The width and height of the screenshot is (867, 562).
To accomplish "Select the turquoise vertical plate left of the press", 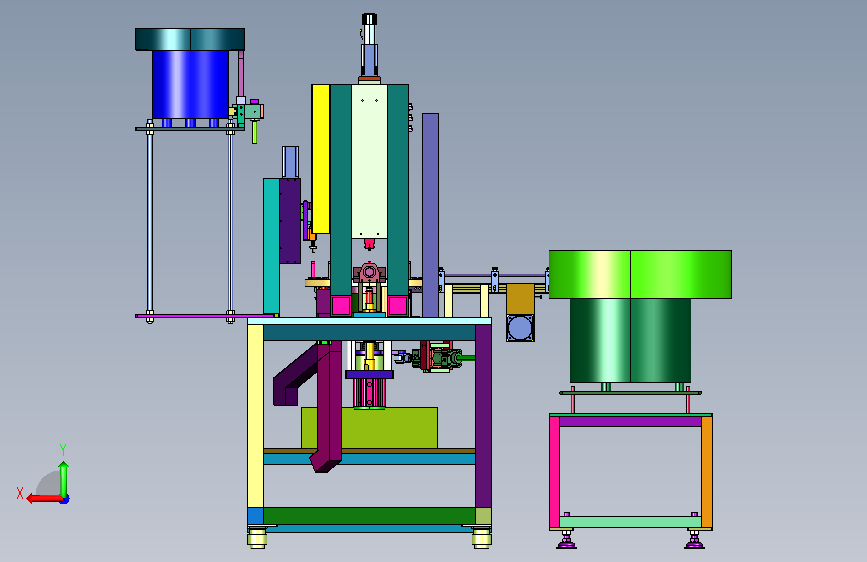I will pyautogui.click(x=271, y=247).
